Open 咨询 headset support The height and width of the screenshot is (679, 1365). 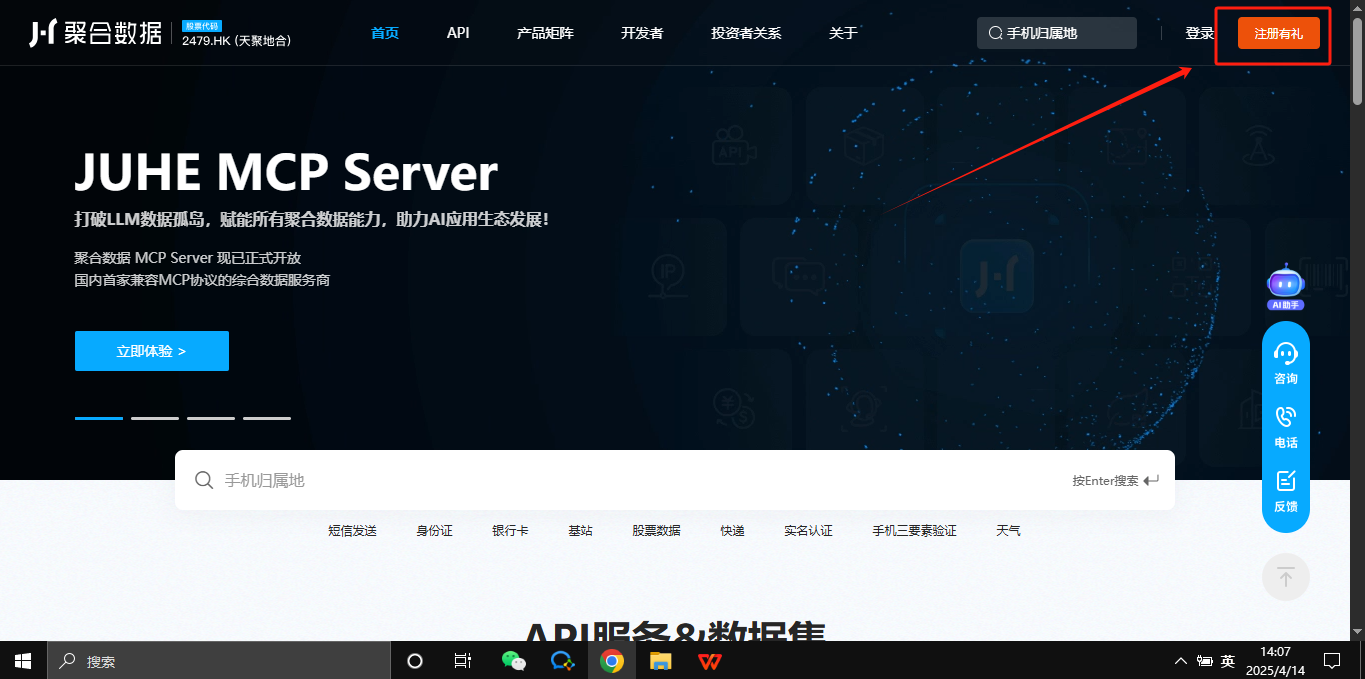coord(1286,364)
